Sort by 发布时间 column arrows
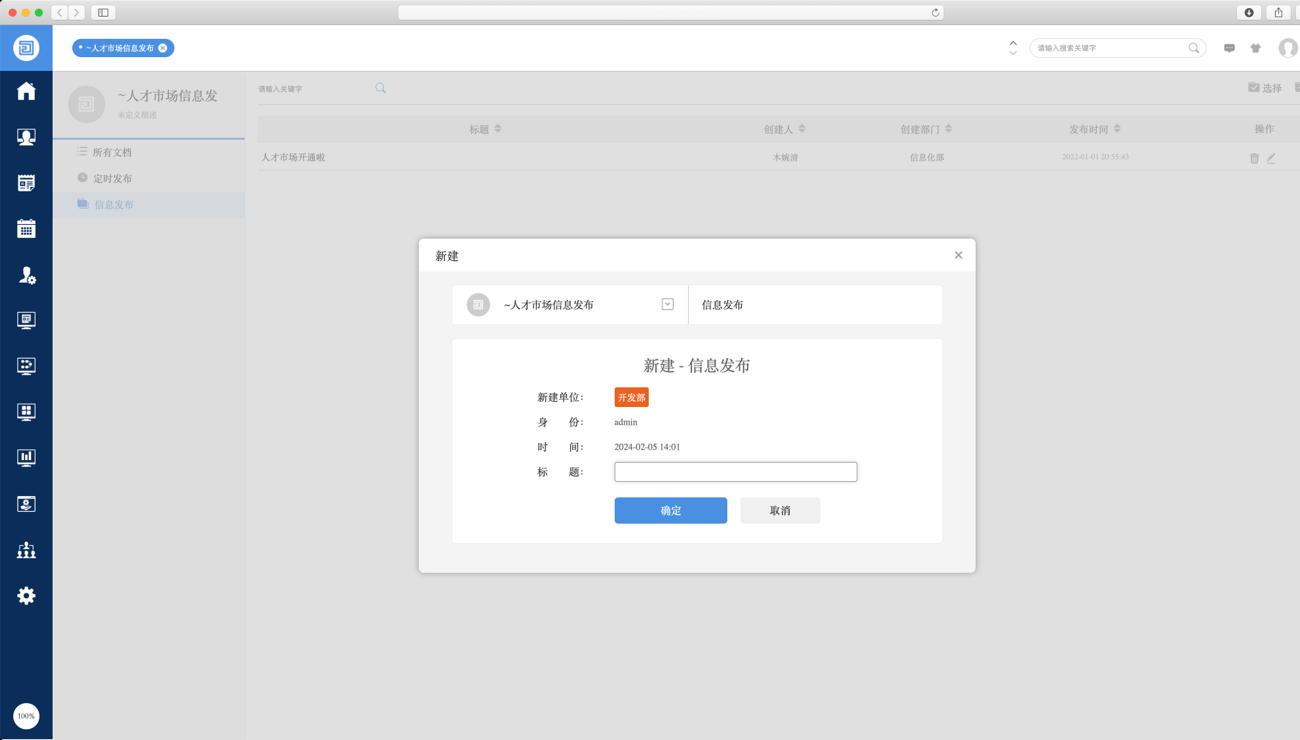 click(1117, 129)
